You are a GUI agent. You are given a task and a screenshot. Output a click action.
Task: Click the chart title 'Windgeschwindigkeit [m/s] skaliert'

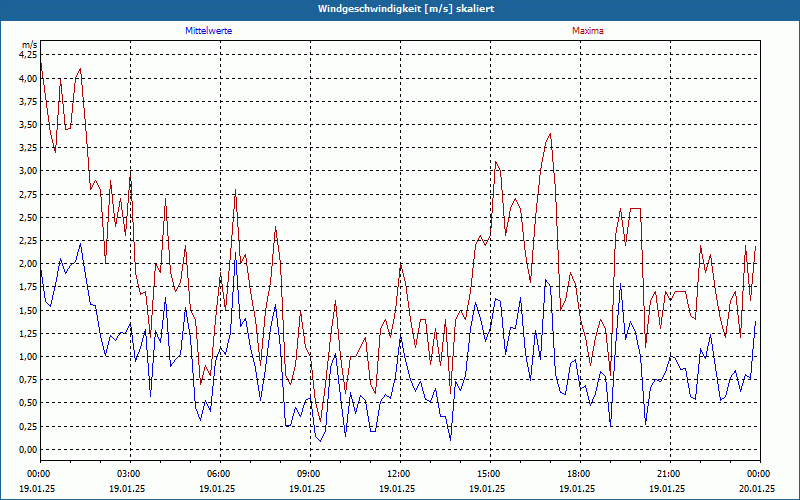(406, 9)
